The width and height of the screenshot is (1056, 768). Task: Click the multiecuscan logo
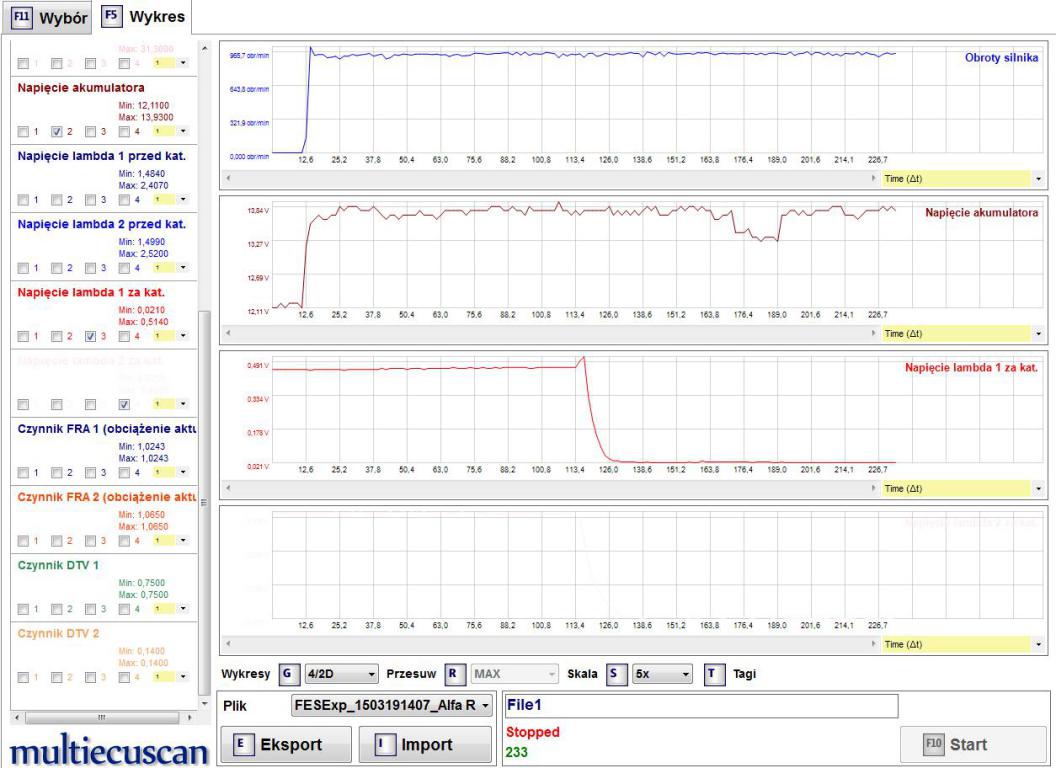(x=105, y=750)
